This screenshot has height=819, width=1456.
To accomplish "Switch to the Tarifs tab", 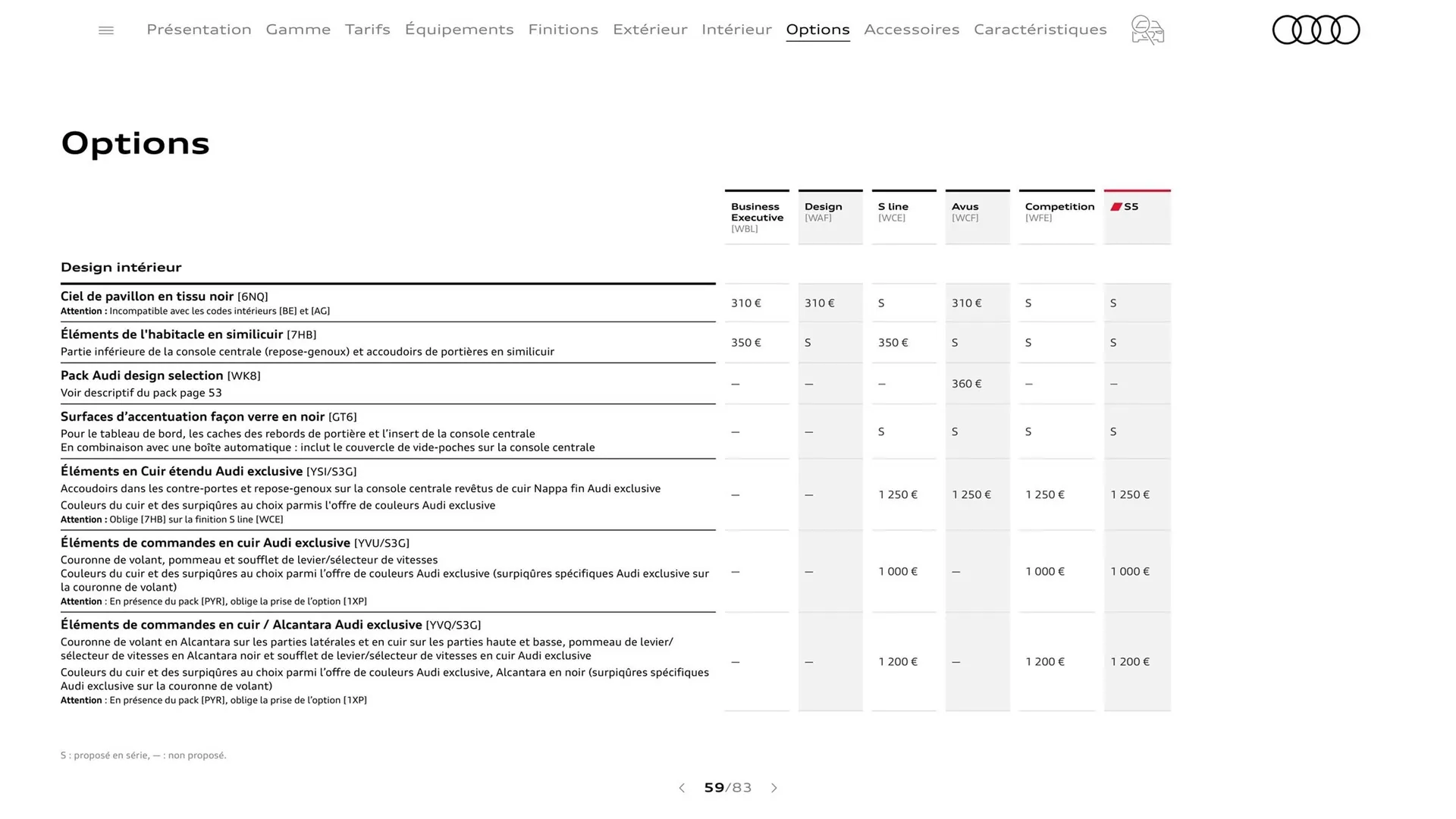I will [x=368, y=30].
